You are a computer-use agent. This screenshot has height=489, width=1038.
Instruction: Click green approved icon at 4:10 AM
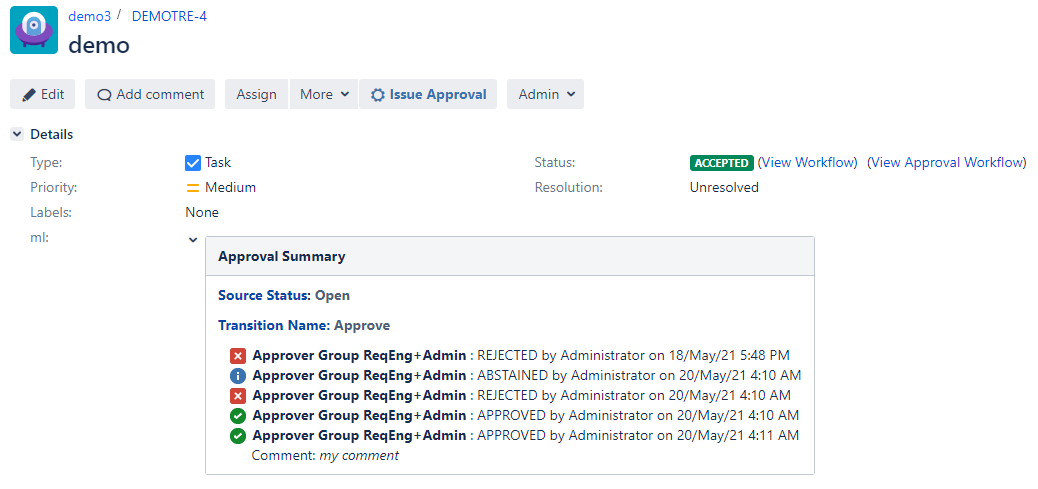click(238, 416)
